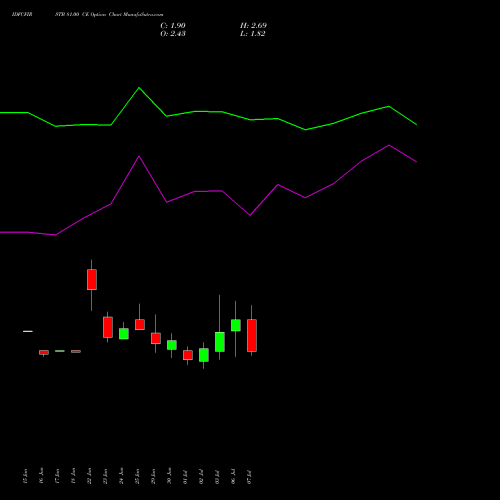500x500 pixels.
Task: Click the 01 Jul date label
Action: click(x=185, y=477)
